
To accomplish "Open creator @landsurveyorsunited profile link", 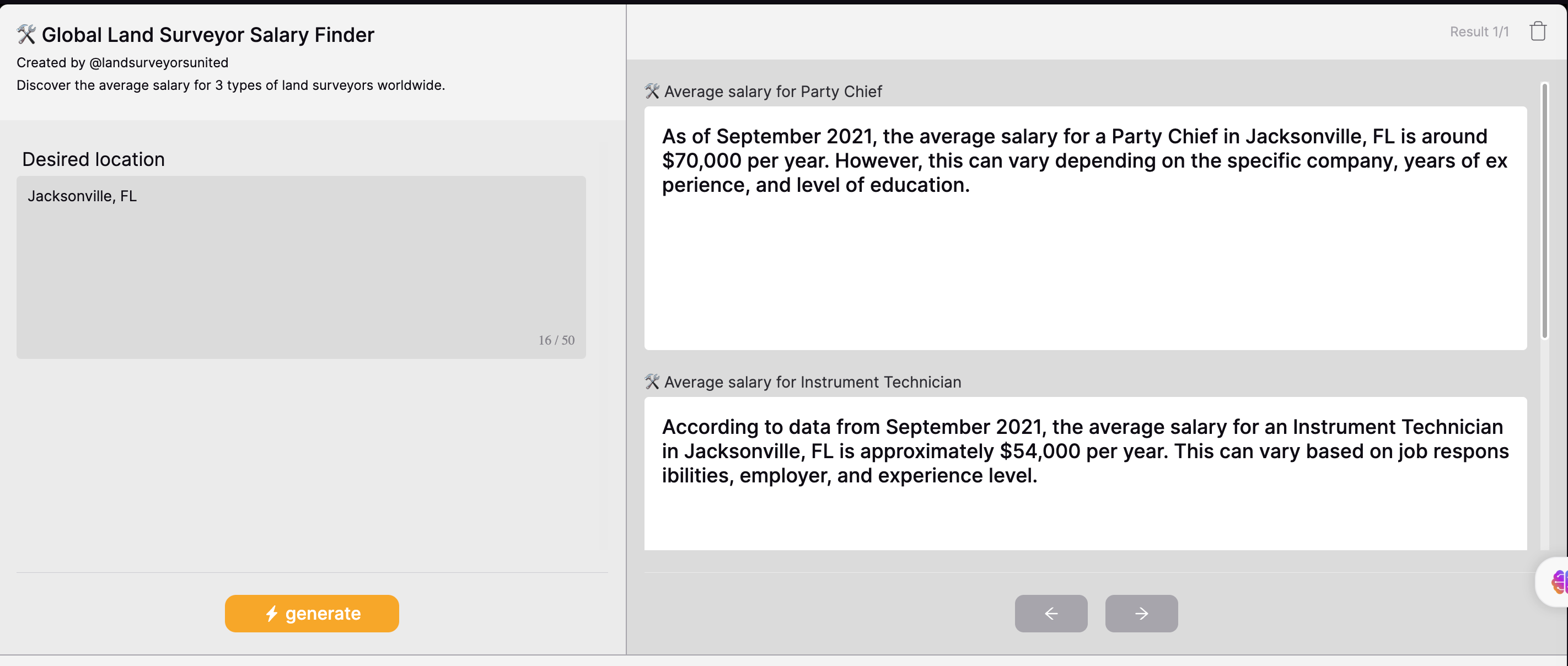I will pos(158,63).
